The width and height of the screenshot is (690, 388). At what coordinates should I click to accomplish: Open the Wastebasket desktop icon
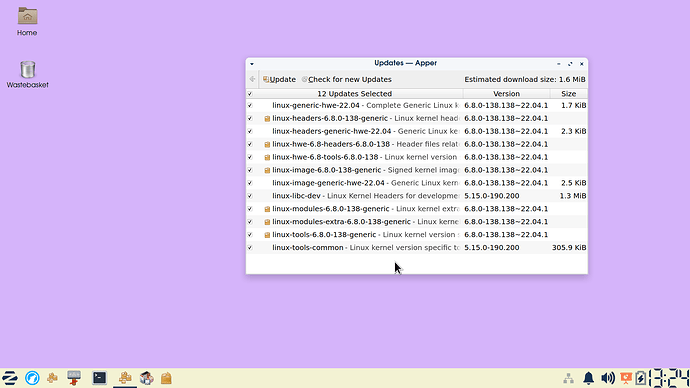tap(27, 74)
